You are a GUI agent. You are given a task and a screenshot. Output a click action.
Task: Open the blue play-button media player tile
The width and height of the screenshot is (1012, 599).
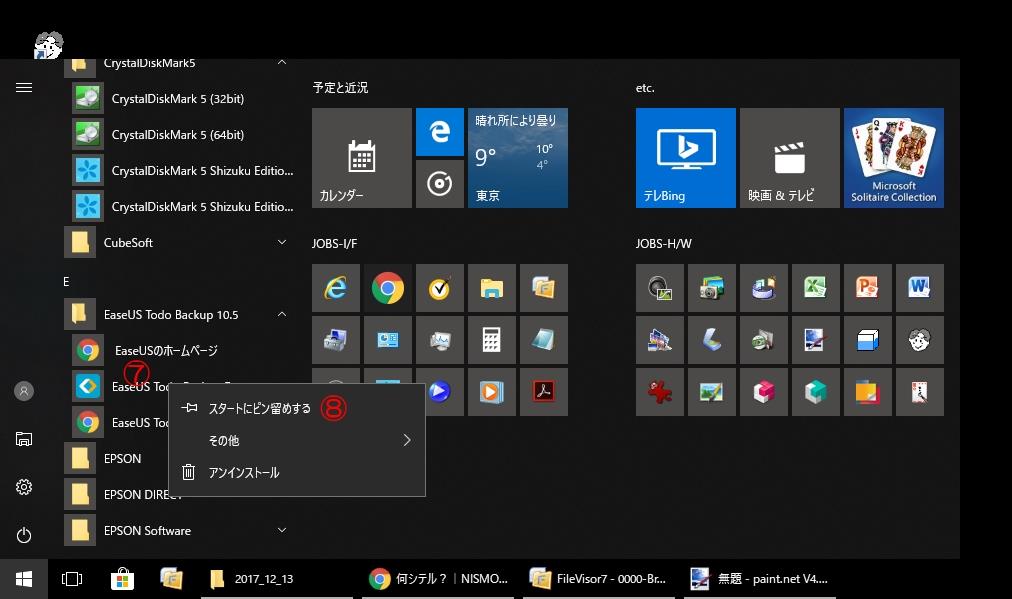click(x=440, y=392)
